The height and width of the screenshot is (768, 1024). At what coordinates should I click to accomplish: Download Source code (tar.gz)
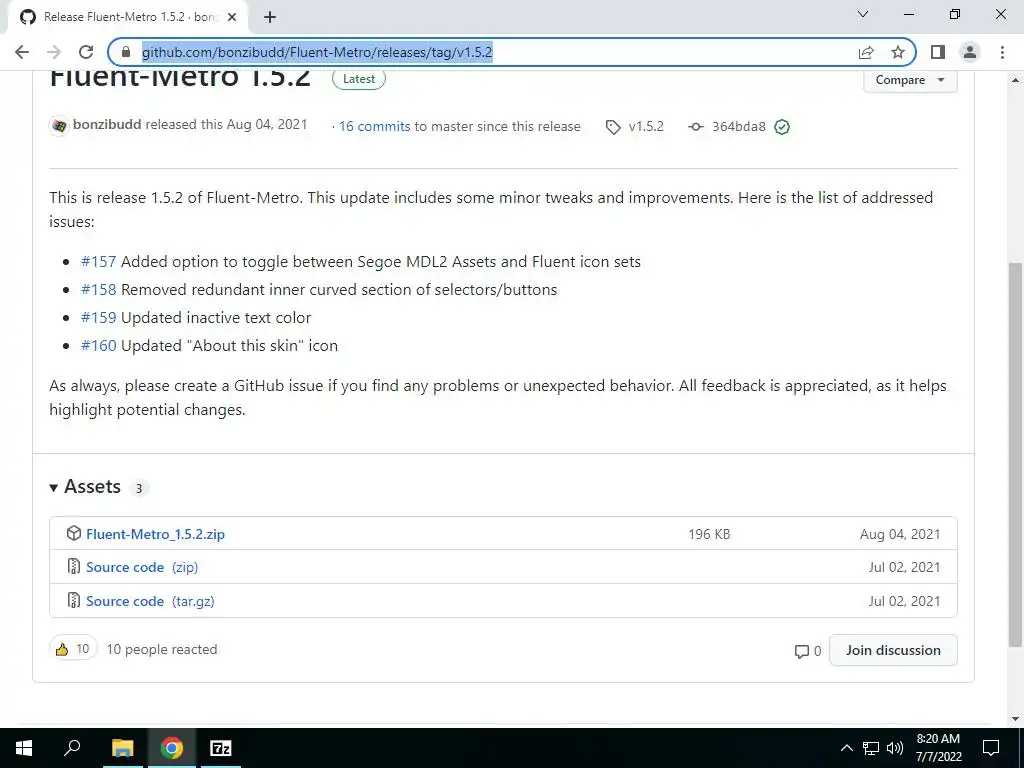pos(150,601)
